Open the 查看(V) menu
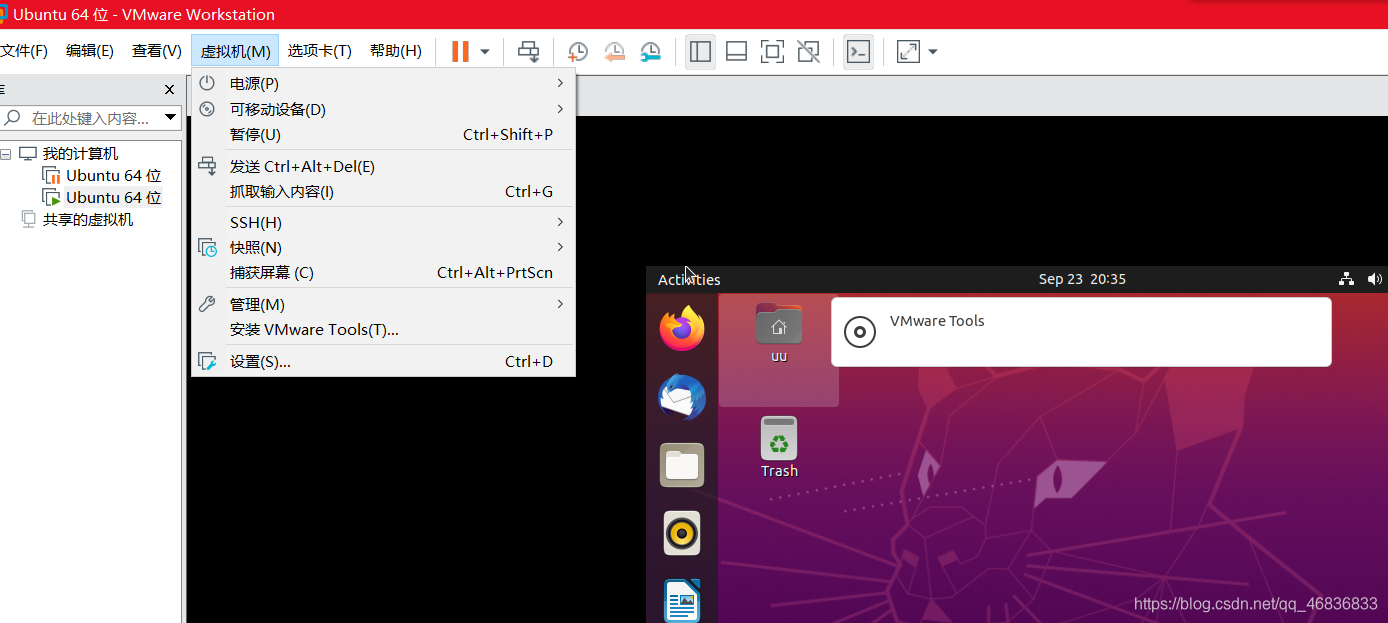 (157, 51)
